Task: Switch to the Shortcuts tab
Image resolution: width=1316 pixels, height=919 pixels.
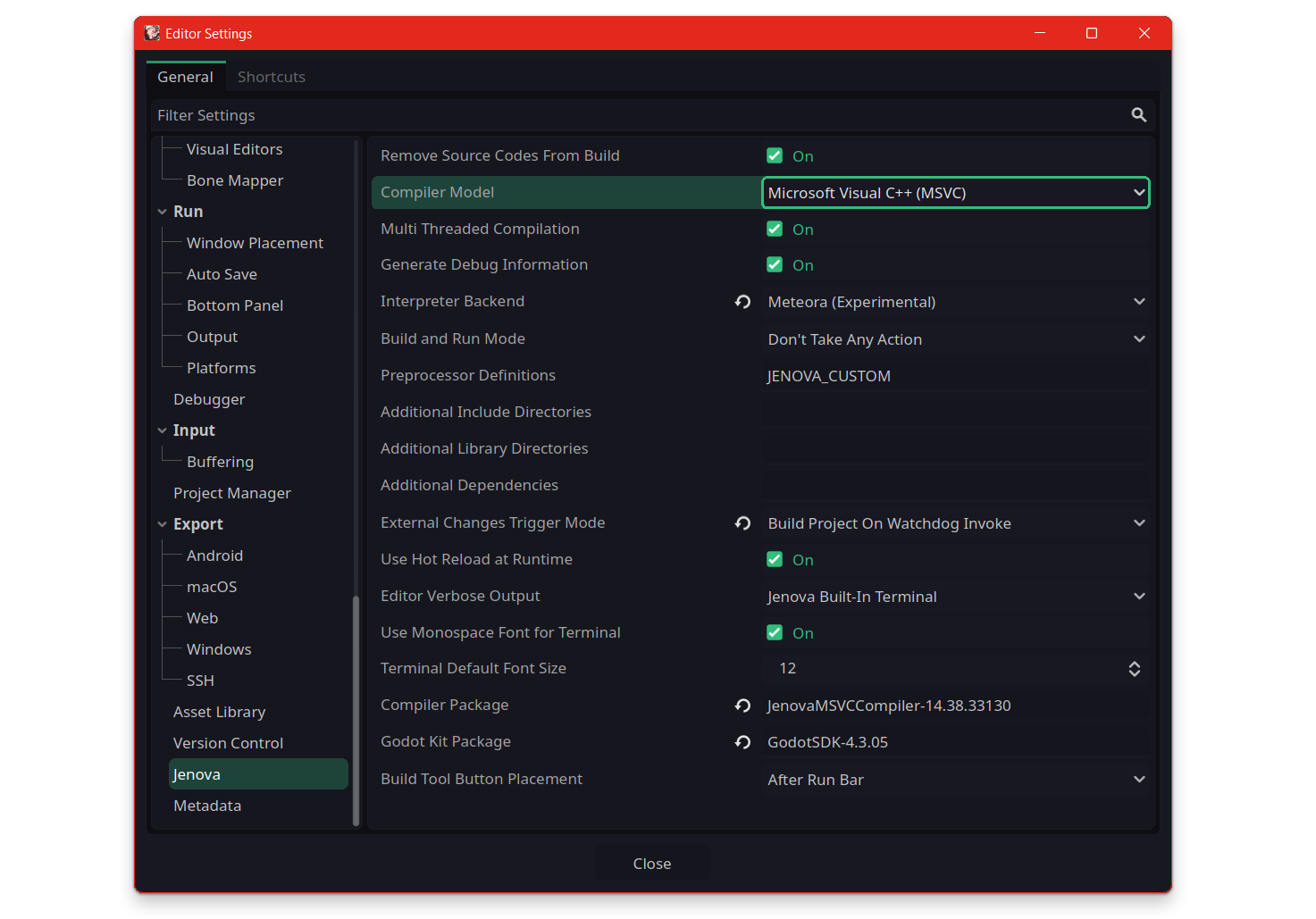Action: (272, 77)
